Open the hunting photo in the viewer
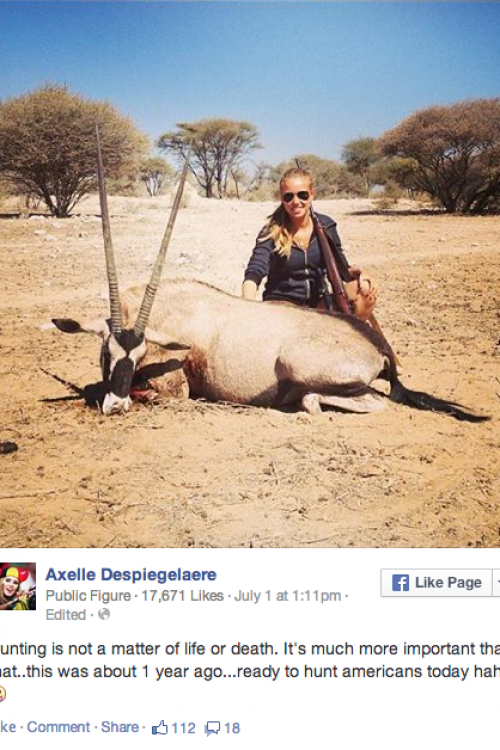The height and width of the screenshot is (750, 500). point(250,274)
